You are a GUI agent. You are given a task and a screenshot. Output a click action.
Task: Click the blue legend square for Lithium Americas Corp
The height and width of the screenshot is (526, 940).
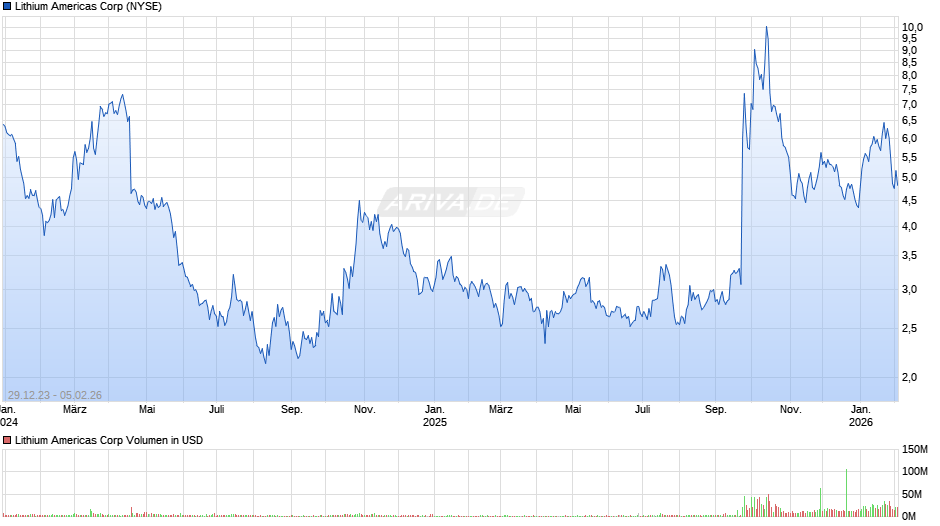point(7,7)
